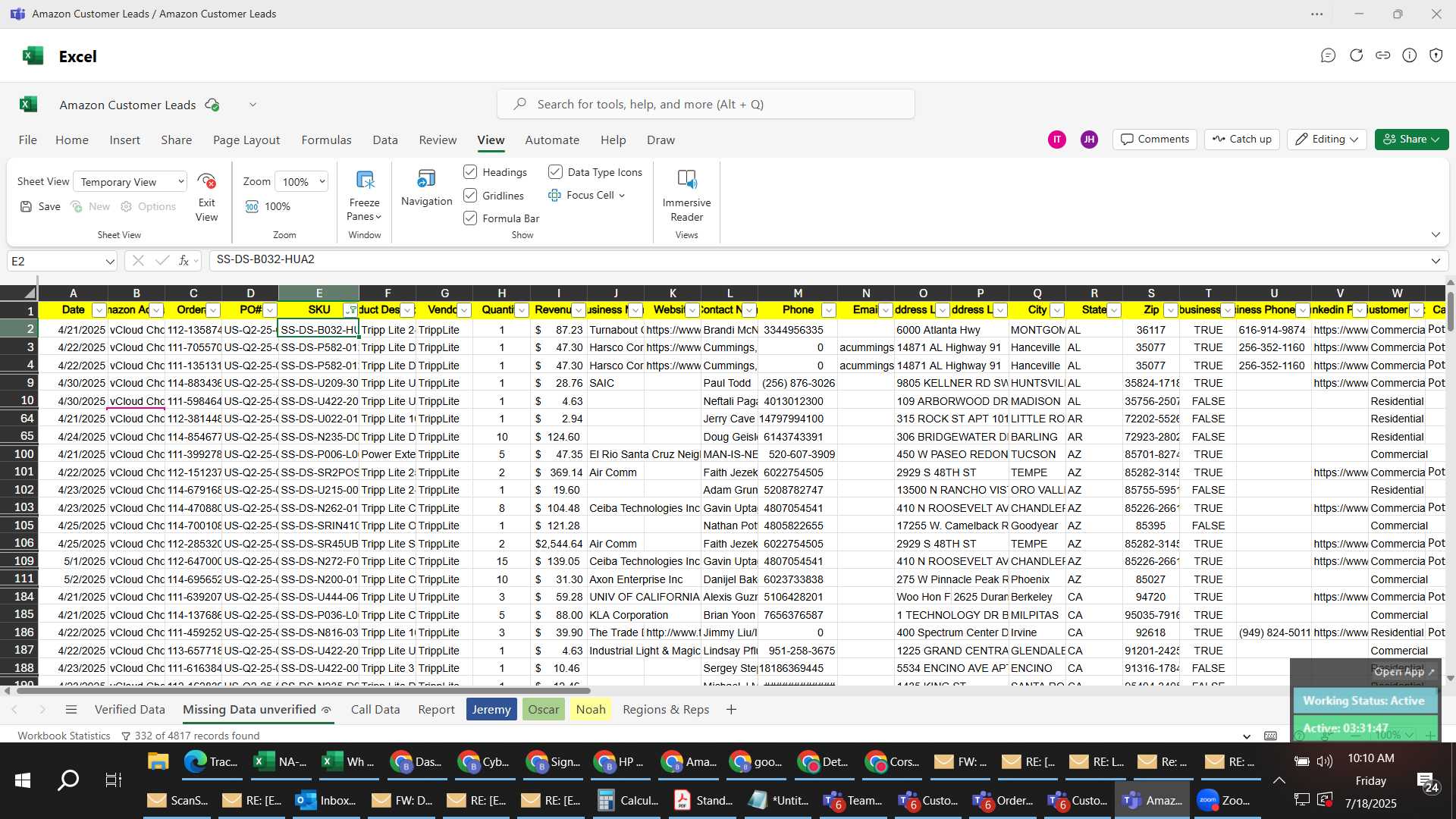
Task: Open the JH user presence avatar
Action: click(1089, 140)
